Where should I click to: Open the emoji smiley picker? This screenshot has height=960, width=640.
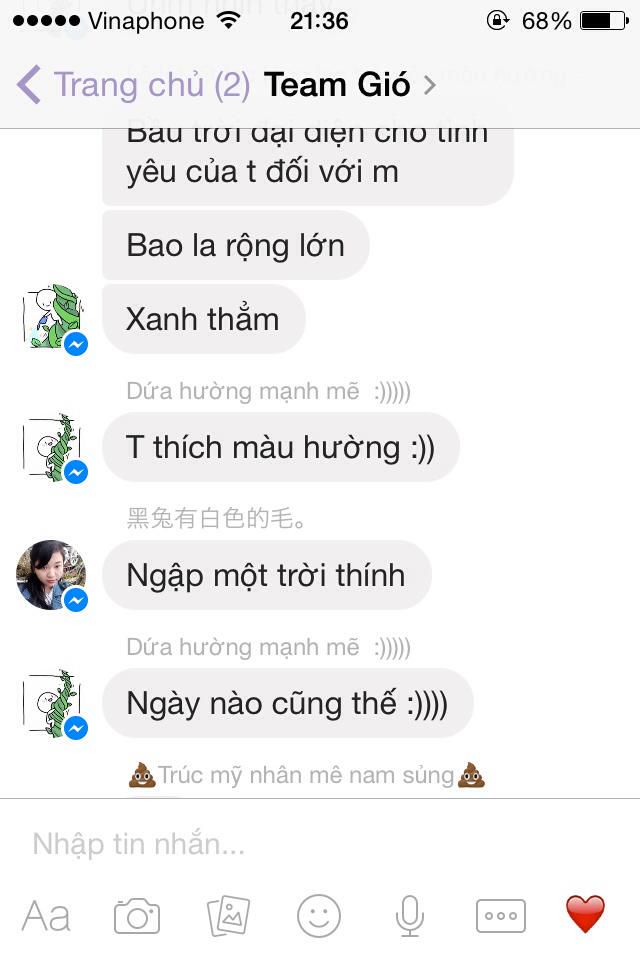[x=318, y=916]
